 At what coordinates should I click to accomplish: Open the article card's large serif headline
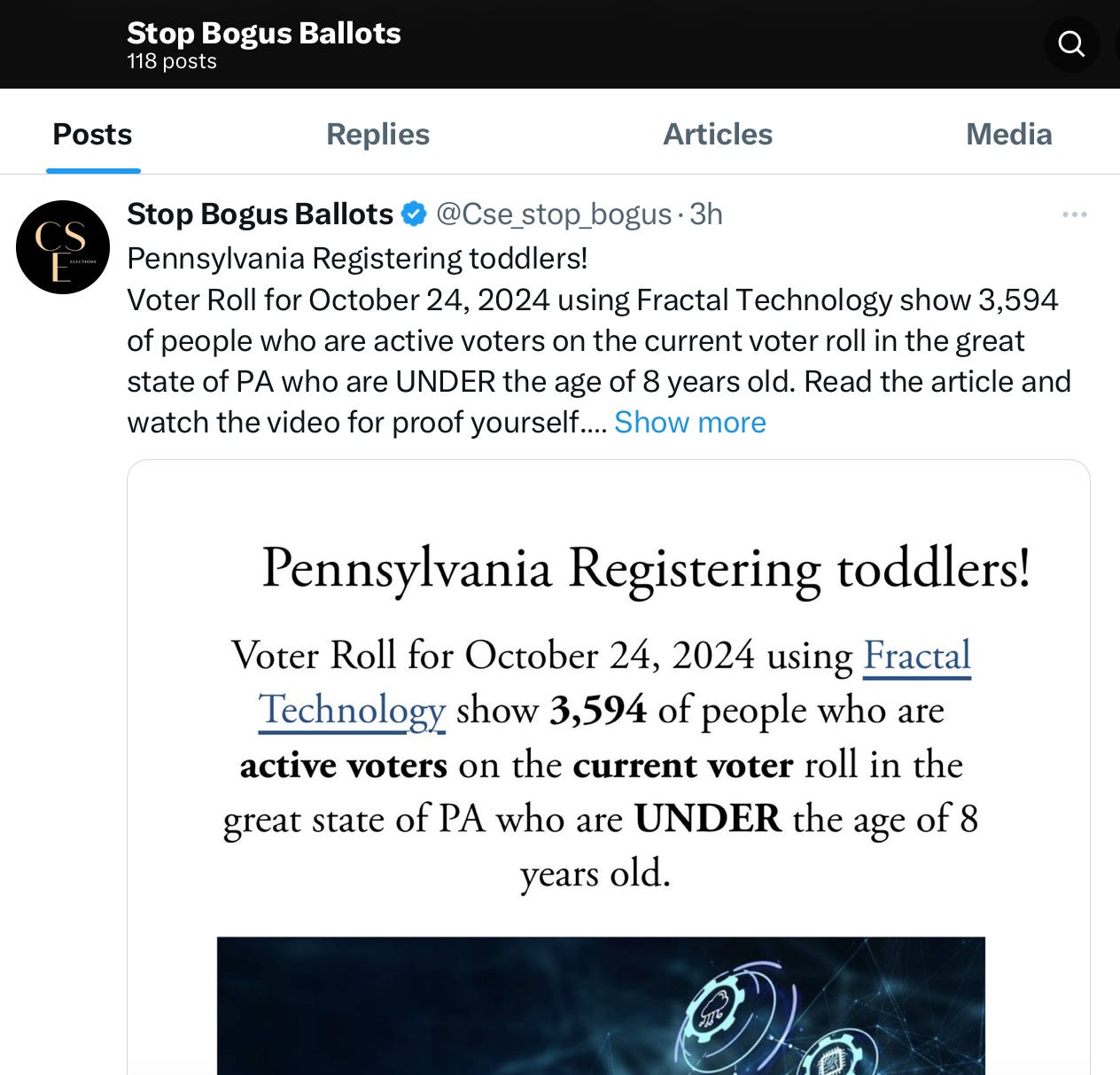click(646, 568)
